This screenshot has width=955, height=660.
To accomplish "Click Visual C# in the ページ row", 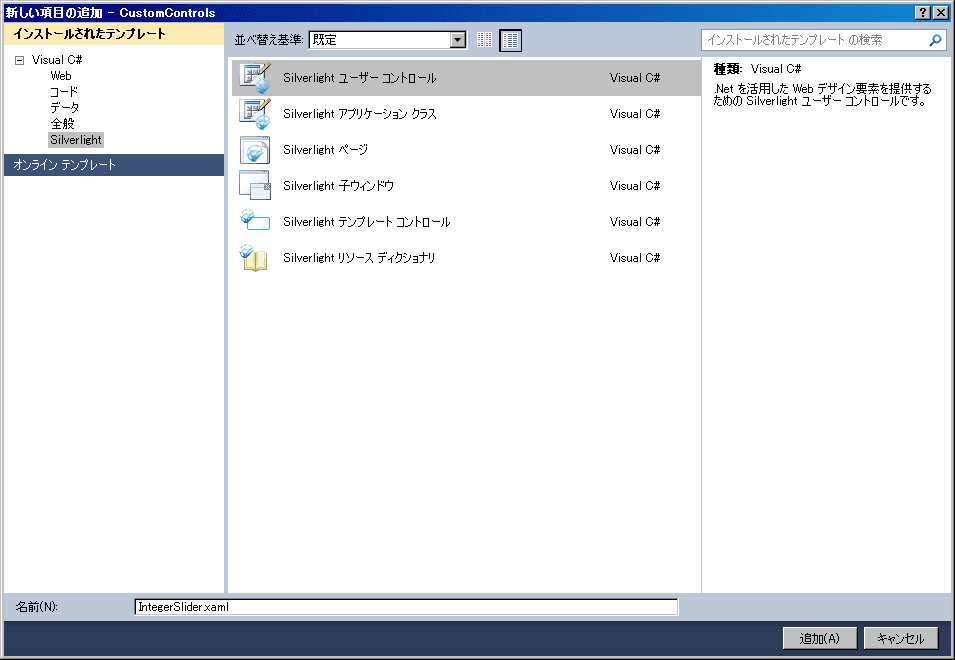I will click(x=635, y=150).
